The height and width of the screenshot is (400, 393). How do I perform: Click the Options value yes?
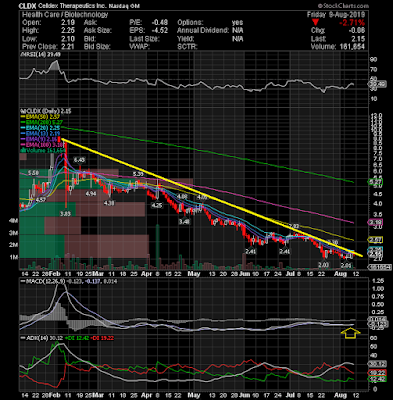[237, 23]
